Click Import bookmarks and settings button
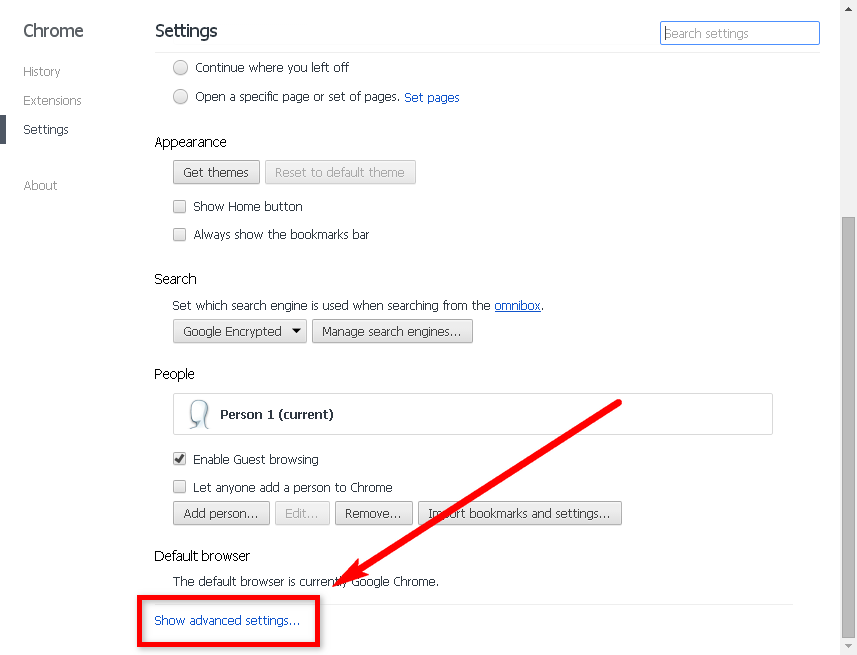Viewport: 857px width, 655px height. pos(520,514)
